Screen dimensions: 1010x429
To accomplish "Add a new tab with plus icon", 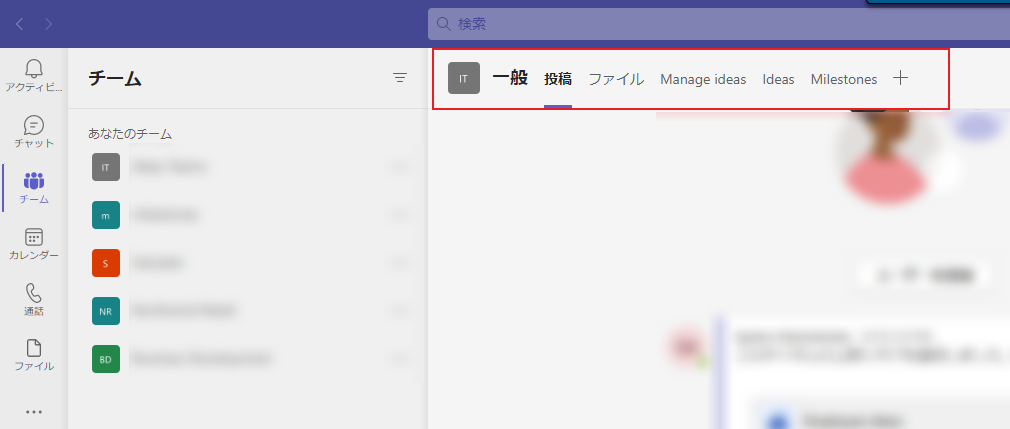I will point(900,79).
